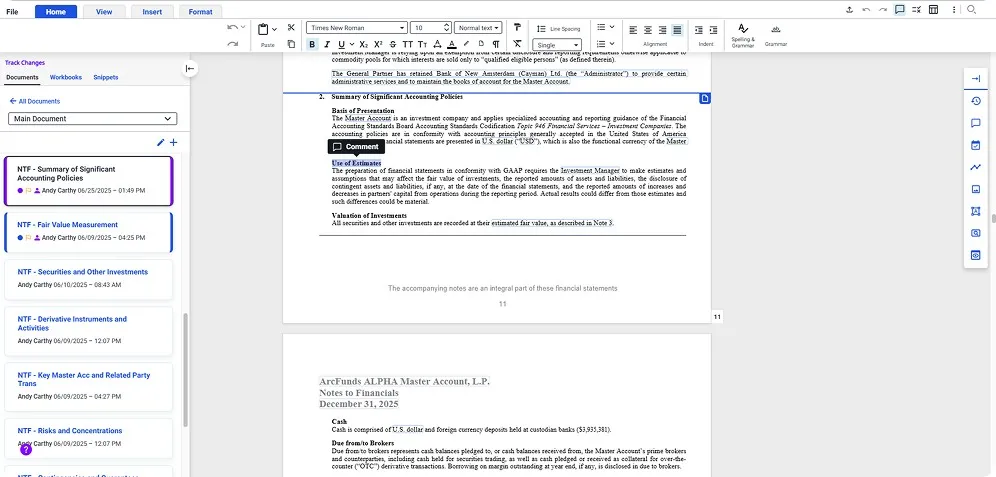Switch to the Insert tab

[152, 11]
